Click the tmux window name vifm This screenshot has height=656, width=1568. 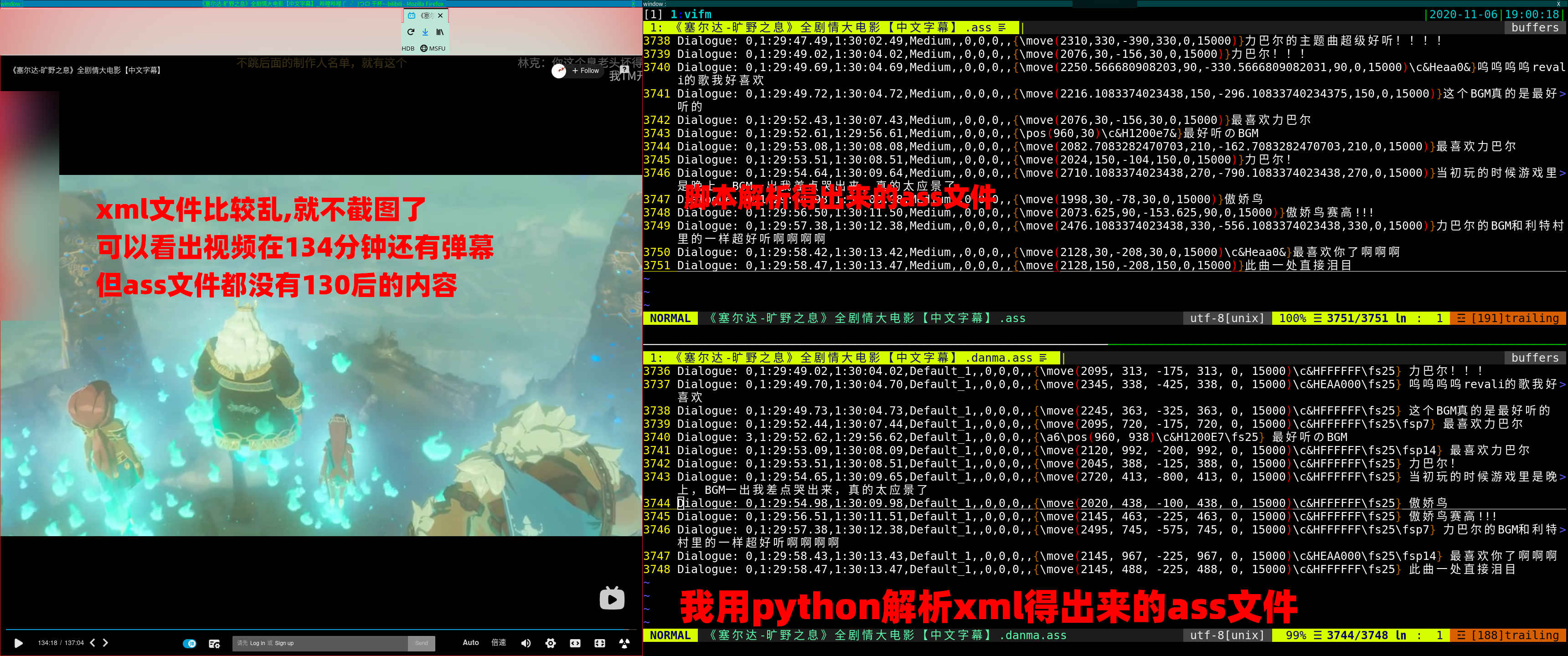coord(697,14)
